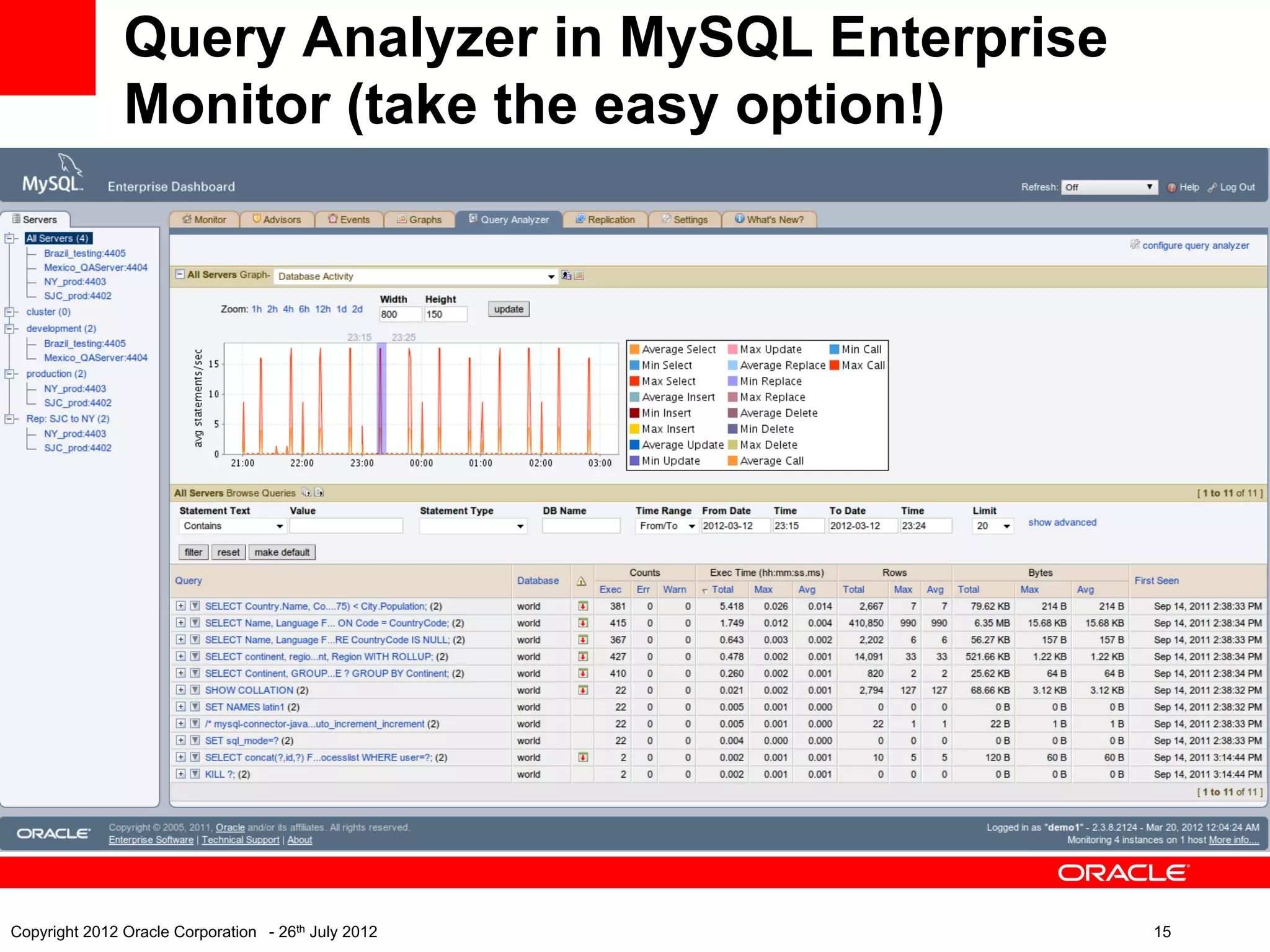This screenshot has width=1270, height=952.
Task: Click the warning triangle column header icon
Action: [581, 581]
